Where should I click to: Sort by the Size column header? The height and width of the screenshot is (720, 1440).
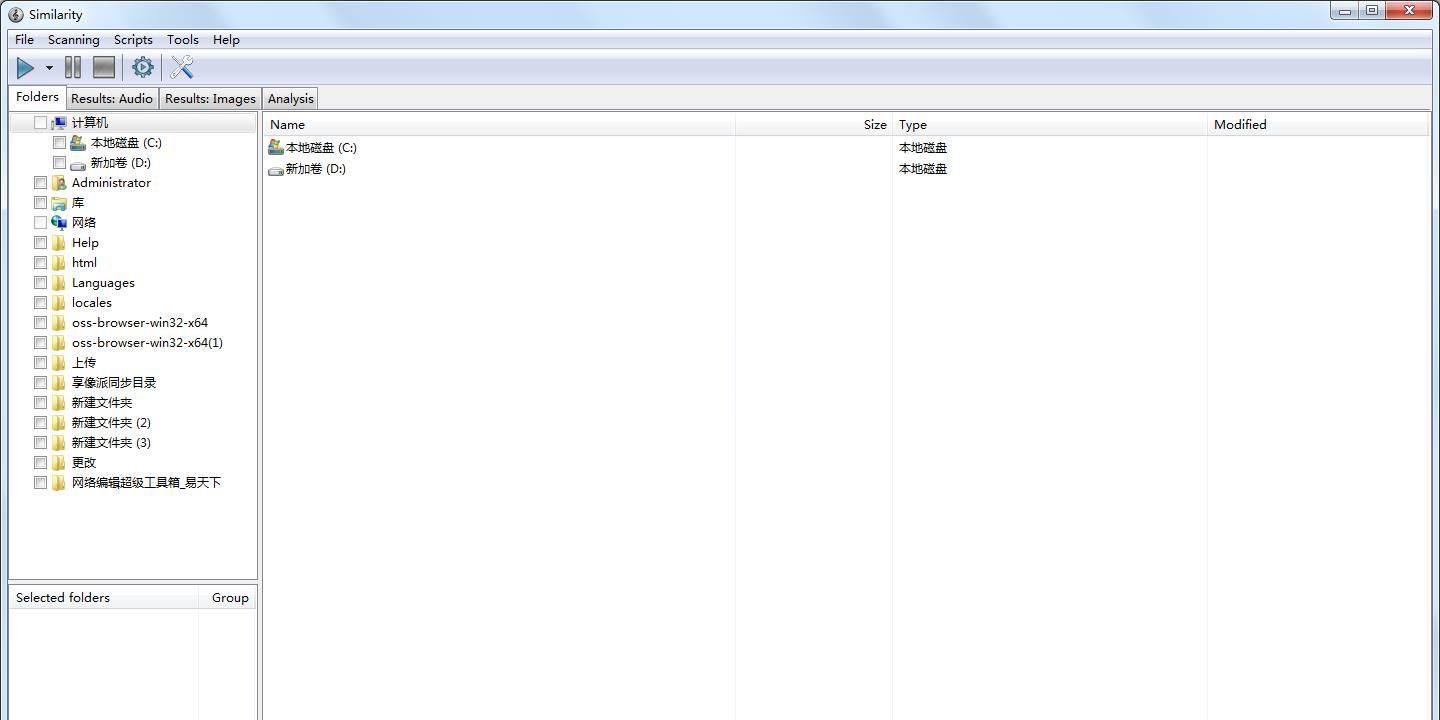pyautogui.click(x=814, y=125)
